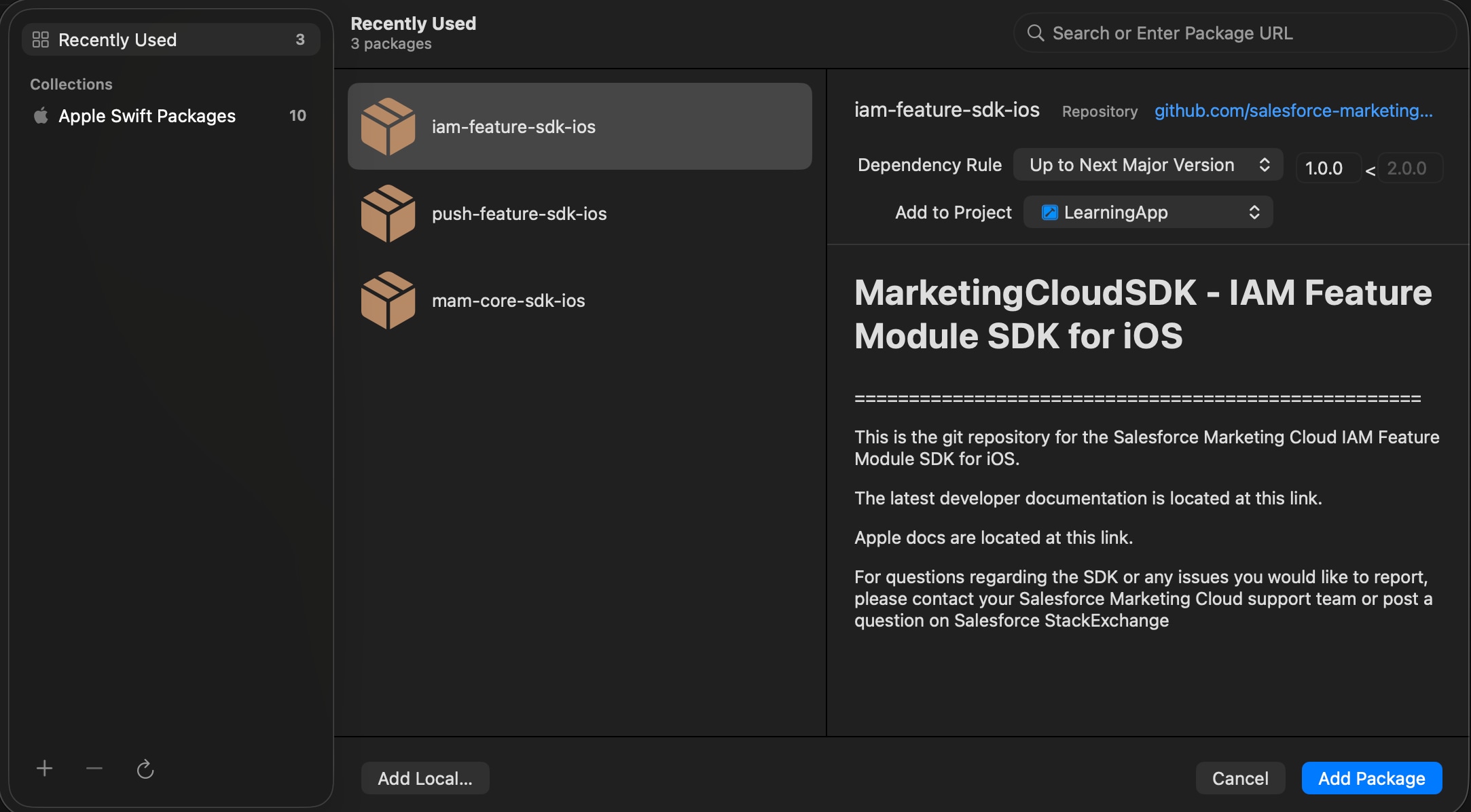This screenshot has width=1471, height=812.
Task: Click the Apple icon beside Apple Swift Packages
Action: click(41, 115)
